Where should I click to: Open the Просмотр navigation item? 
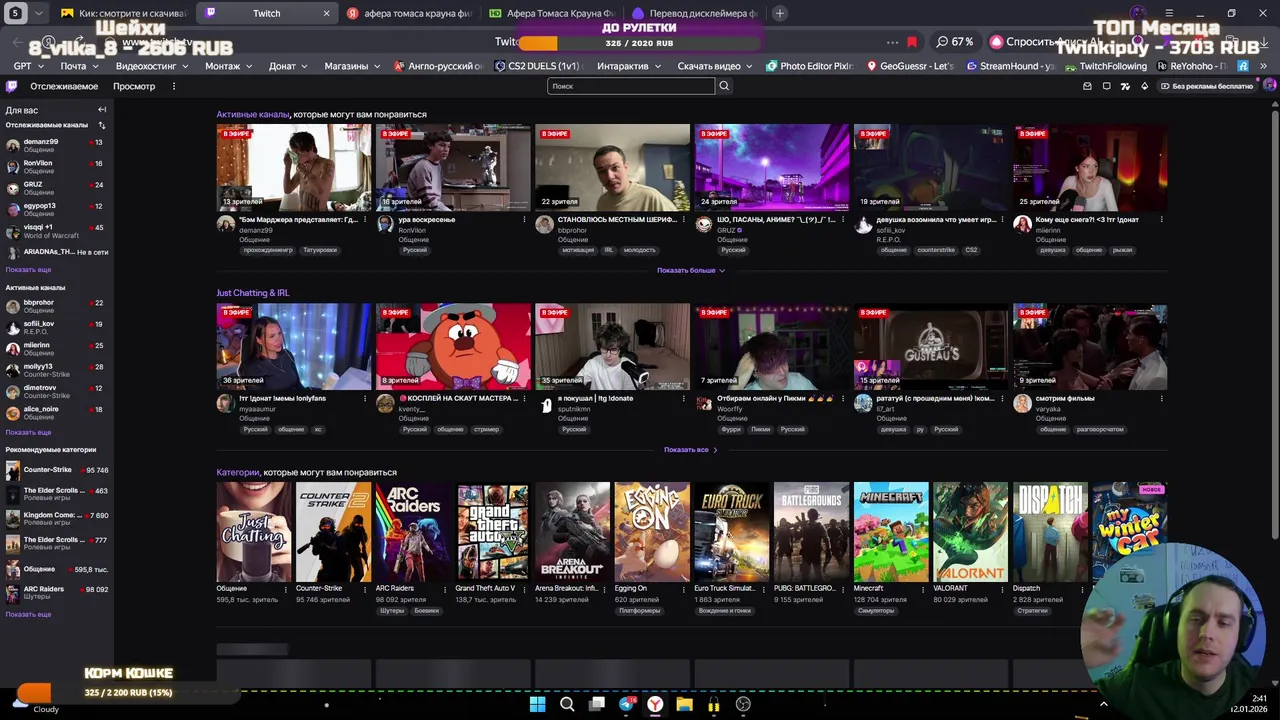point(134,86)
